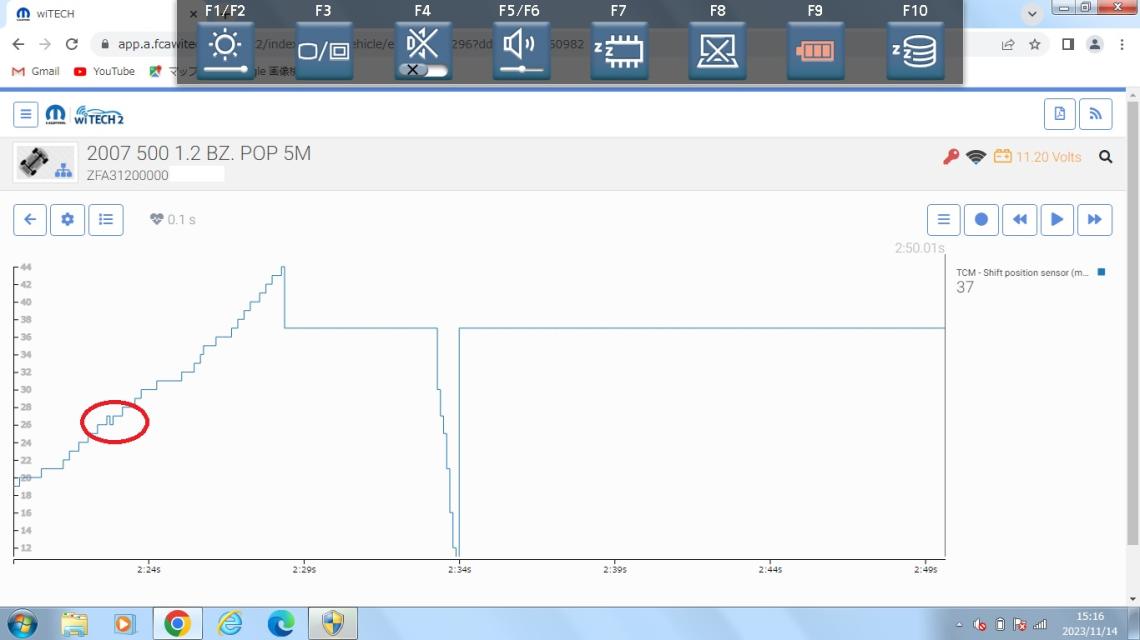Open the Gmail bookmark
The width and height of the screenshot is (1140, 640).
pyautogui.click(x=36, y=71)
